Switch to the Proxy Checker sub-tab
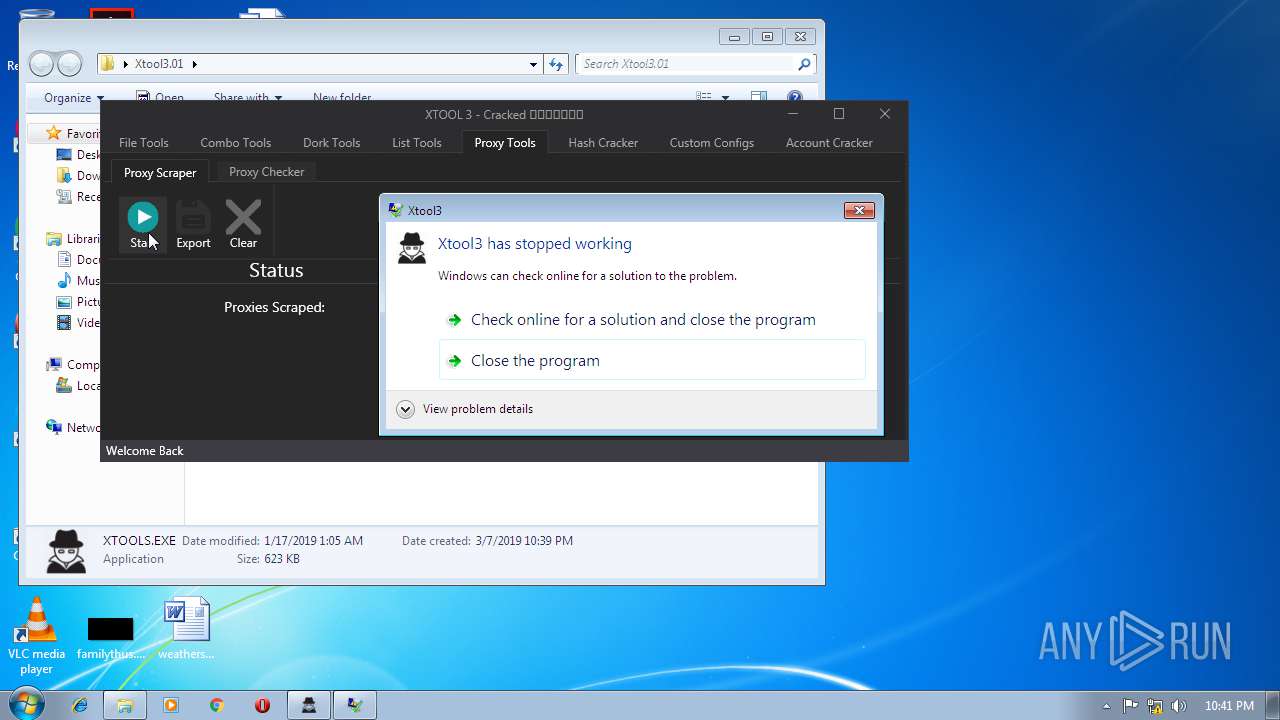This screenshot has width=1280, height=720. pos(266,172)
